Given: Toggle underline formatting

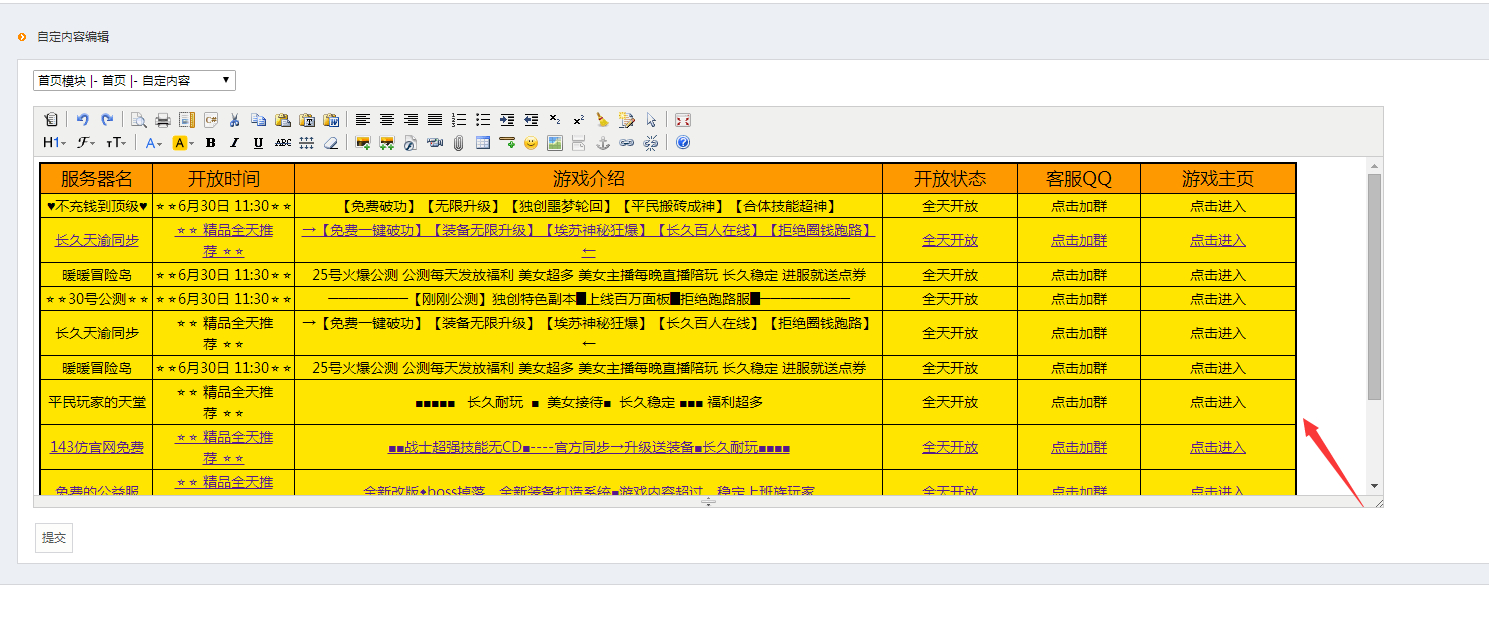Looking at the screenshot, I should [x=258, y=143].
